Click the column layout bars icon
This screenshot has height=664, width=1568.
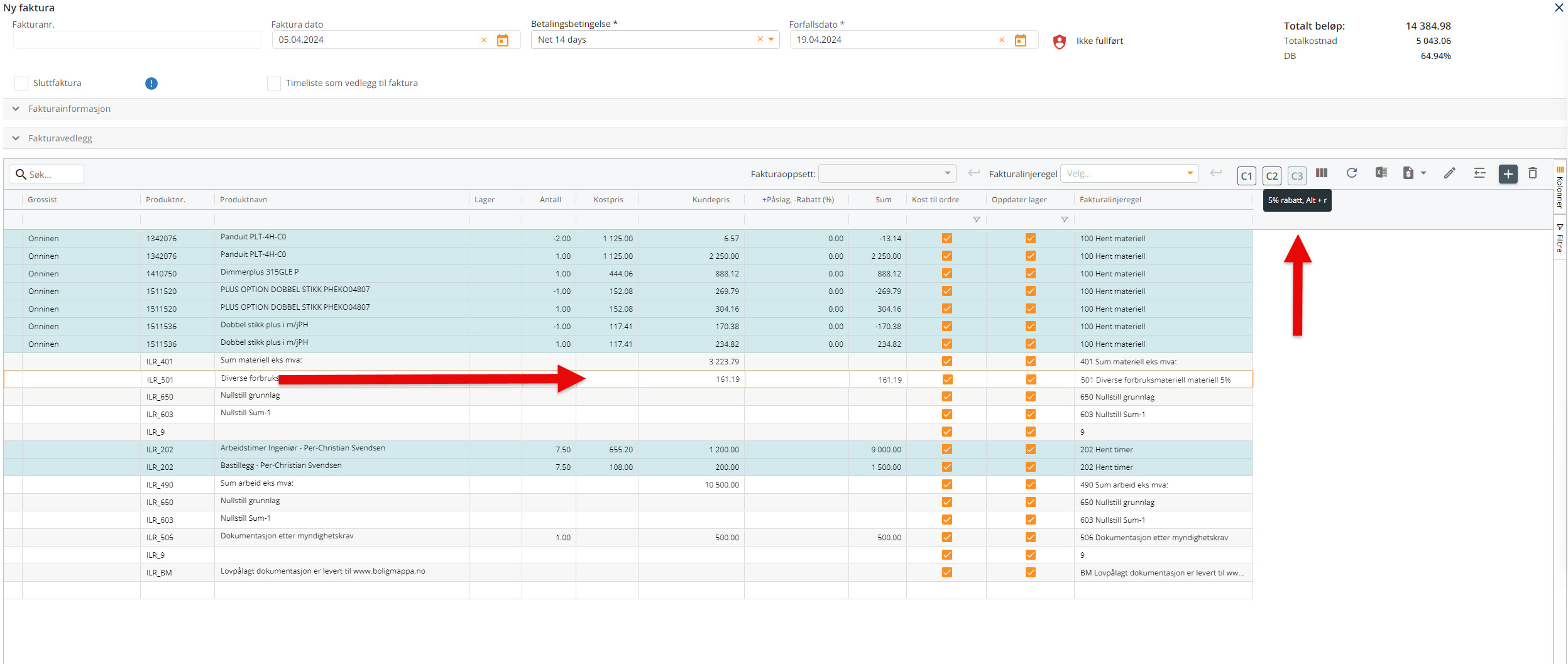pyautogui.click(x=1322, y=173)
